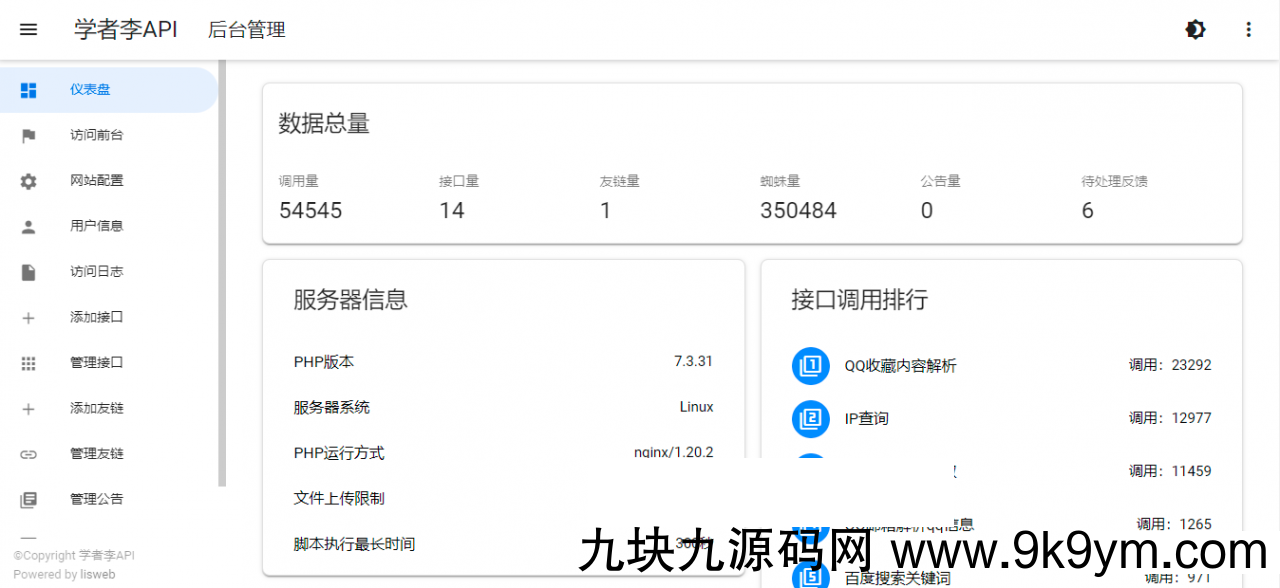The image size is (1280, 588).
Task: Click the flag icon for 访问前台
Action: (x=28, y=136)
